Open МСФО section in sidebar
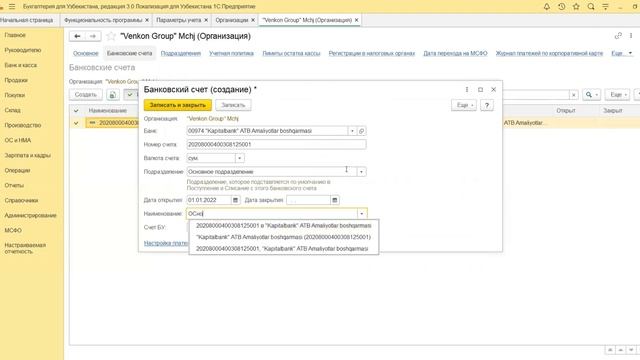 [x=13, y=231]
